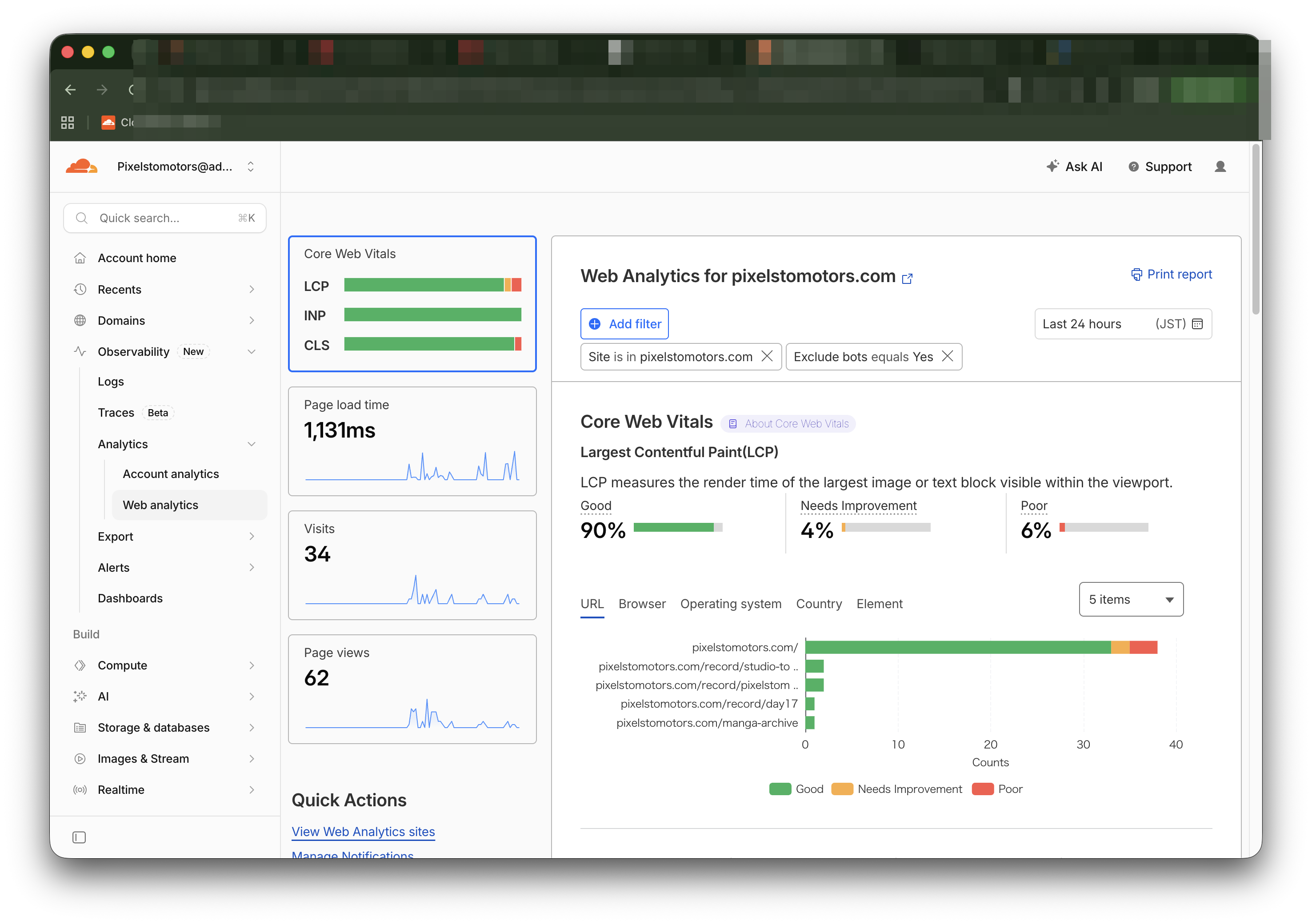Open the 5 items dropdown

pos(1131,599)
